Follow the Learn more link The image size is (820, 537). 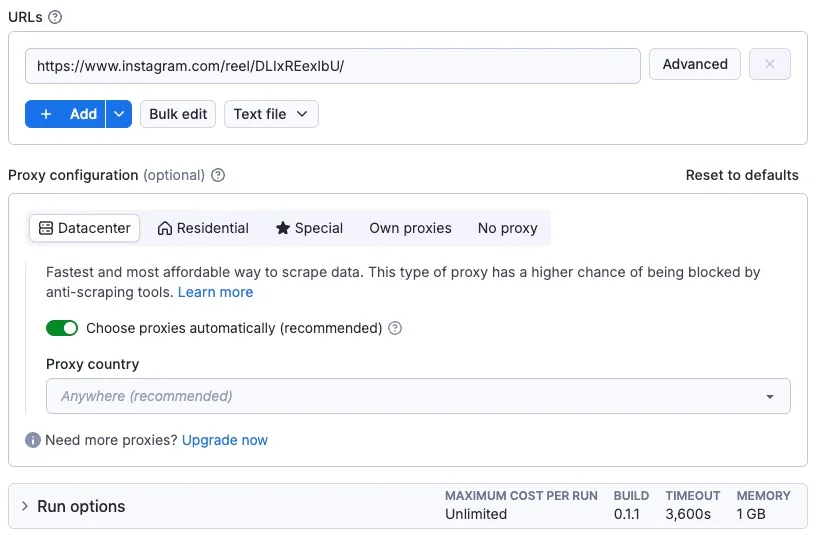tap(215, 292)
